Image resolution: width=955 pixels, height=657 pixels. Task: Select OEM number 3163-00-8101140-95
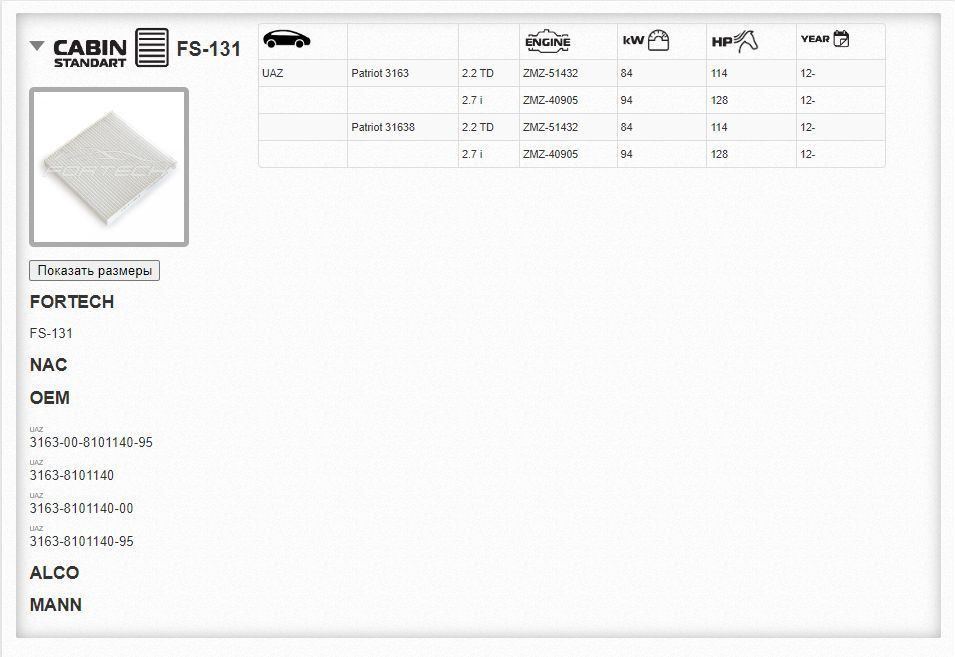91,442
